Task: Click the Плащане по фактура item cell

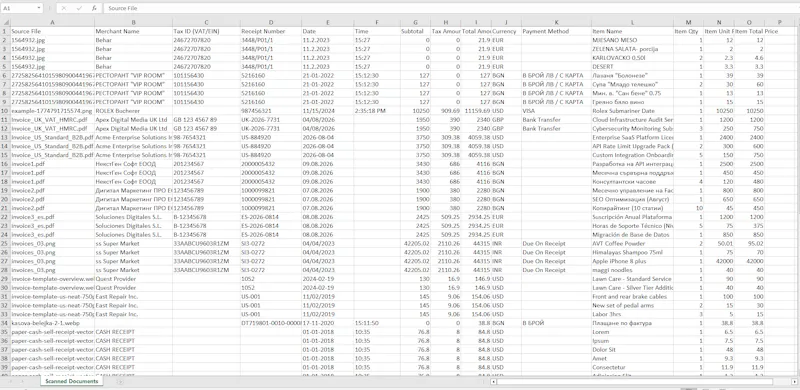Action: coord(632,323)
